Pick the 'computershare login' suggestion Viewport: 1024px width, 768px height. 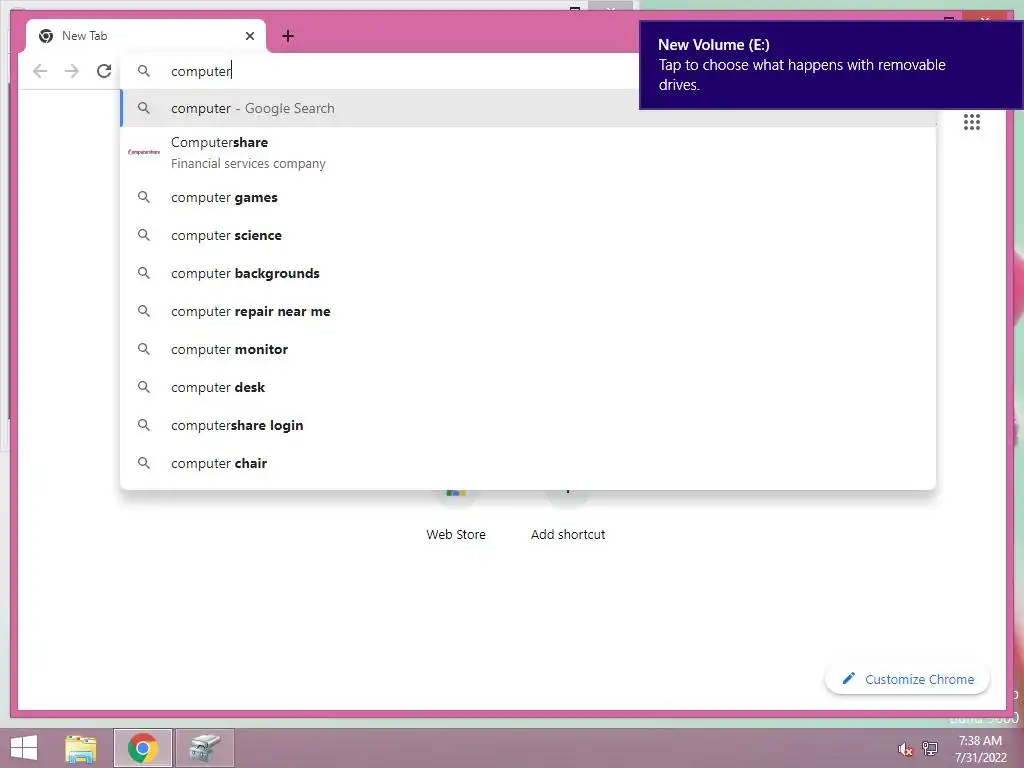pyautogui.click(x=528, y=425)
